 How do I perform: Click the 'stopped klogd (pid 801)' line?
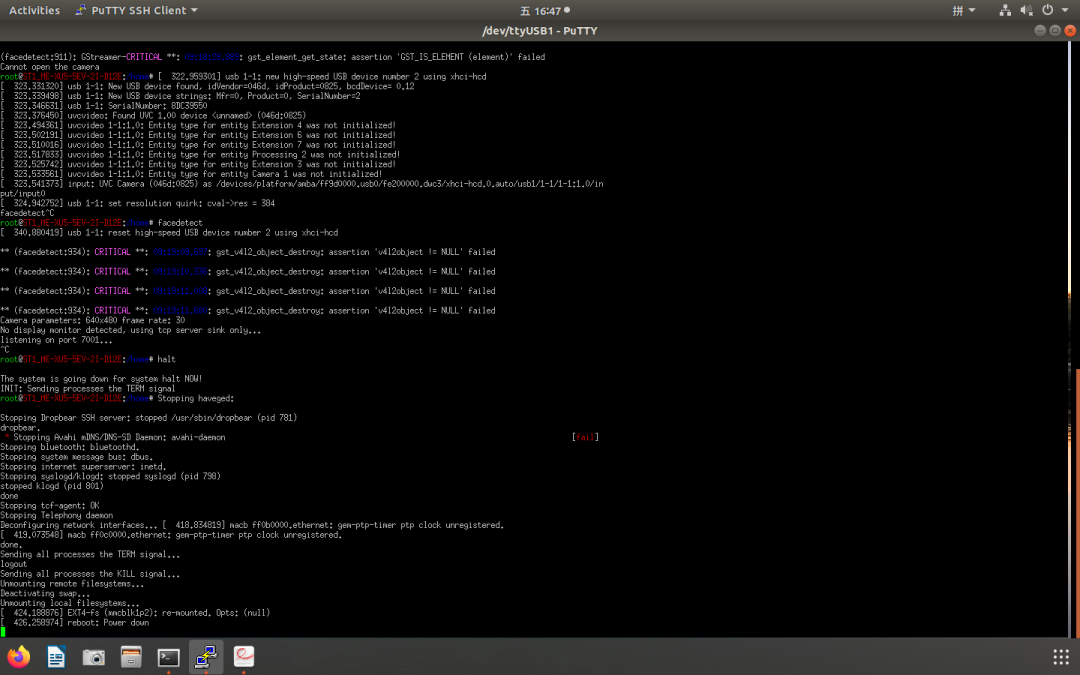(52, 486)
